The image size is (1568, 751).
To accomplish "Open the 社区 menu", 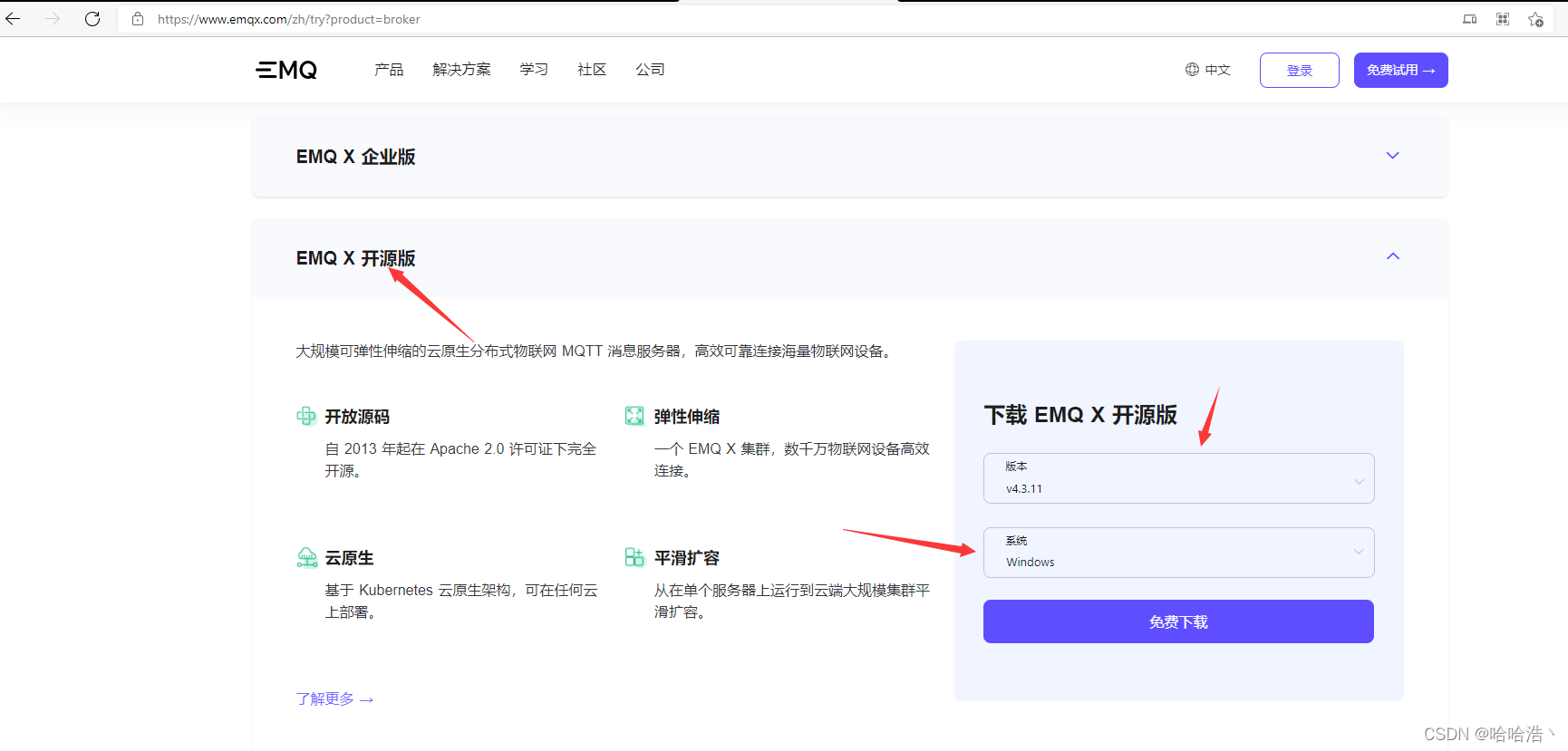I will tap(592, 70).
